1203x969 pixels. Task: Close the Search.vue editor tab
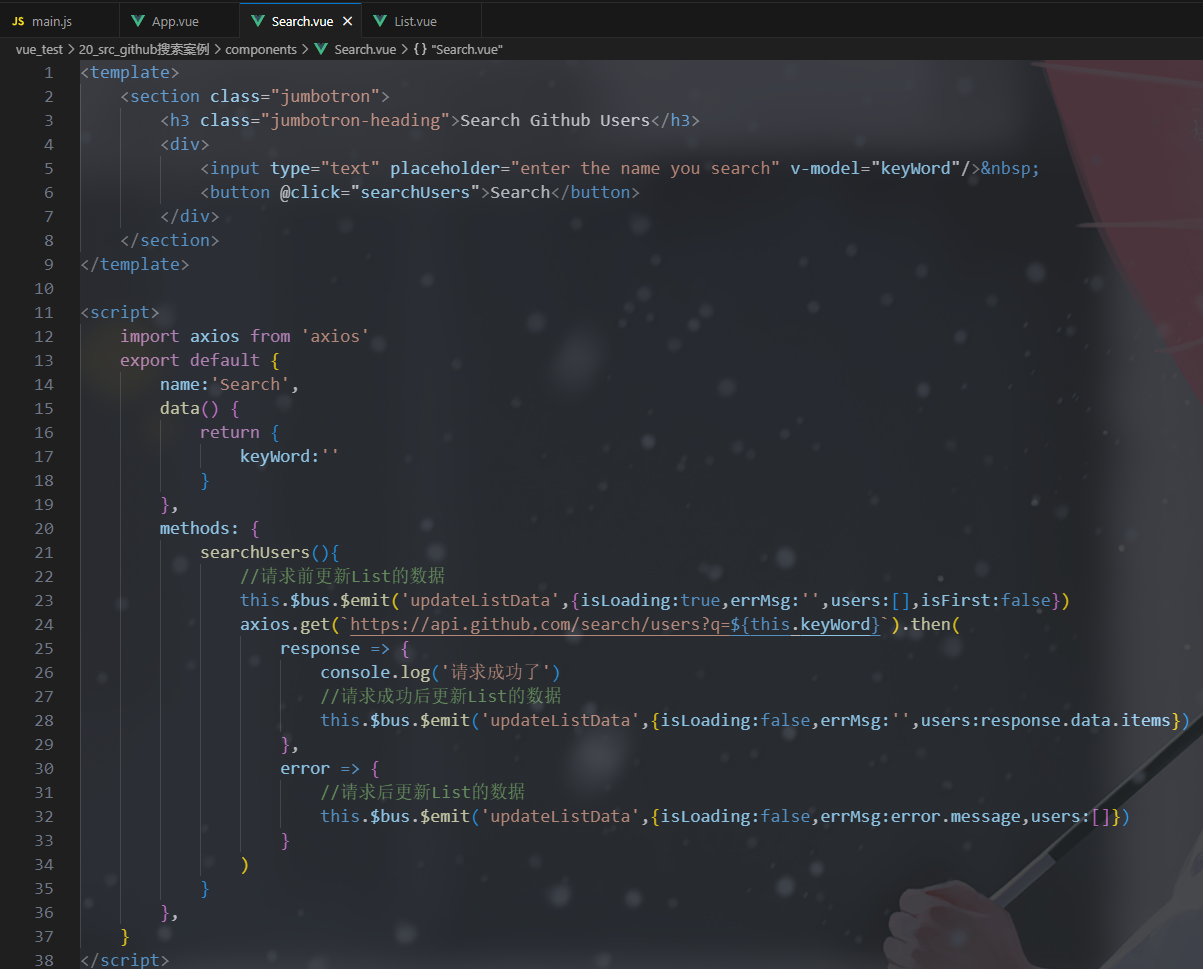pyautogui.click(x=347, y=19)
